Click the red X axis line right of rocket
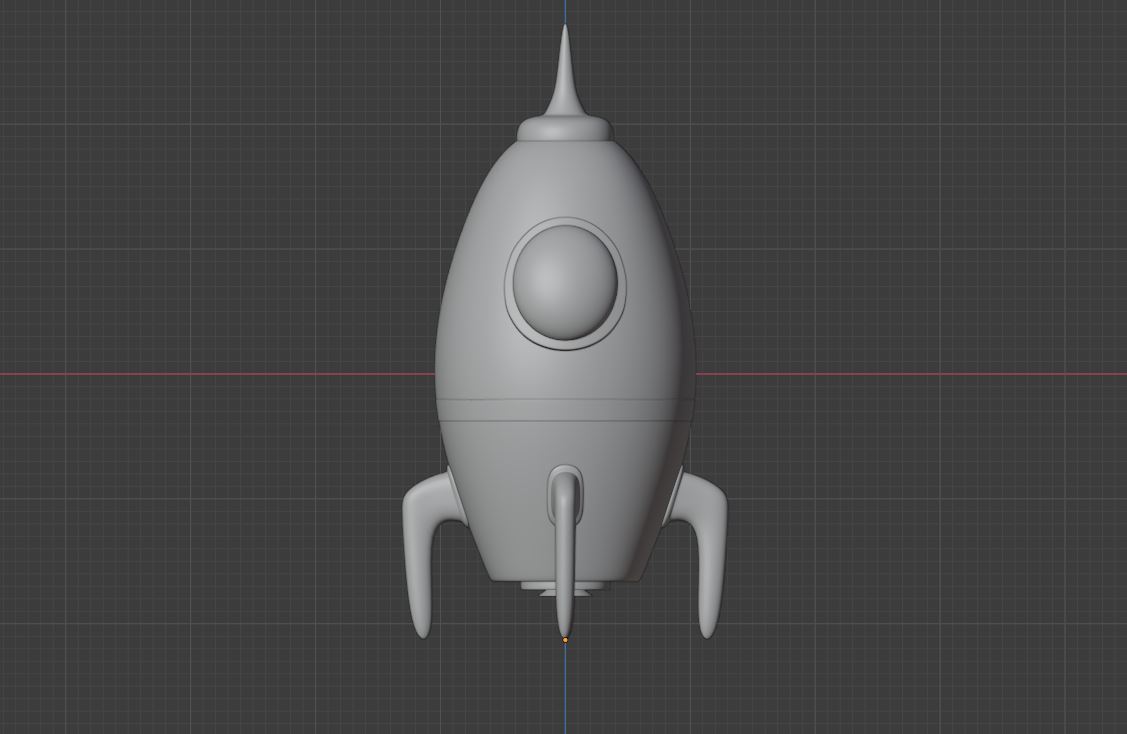This screenshot has height=734, width=1127. click(x=900, y=374)
